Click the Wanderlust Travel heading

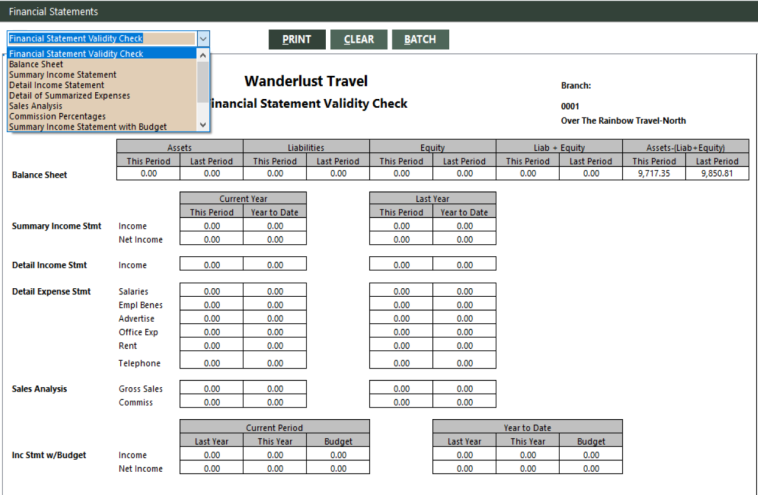coord(306,81)
